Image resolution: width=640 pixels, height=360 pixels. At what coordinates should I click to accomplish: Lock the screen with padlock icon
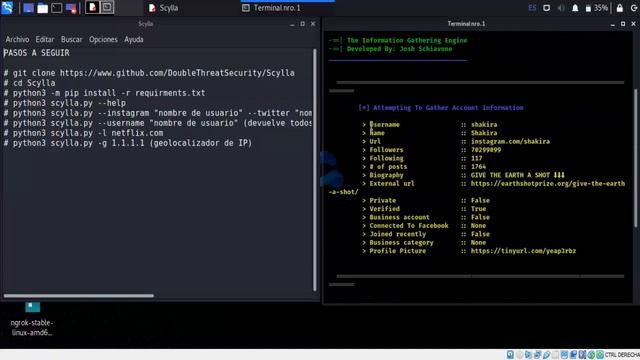(x=620, y=8)
